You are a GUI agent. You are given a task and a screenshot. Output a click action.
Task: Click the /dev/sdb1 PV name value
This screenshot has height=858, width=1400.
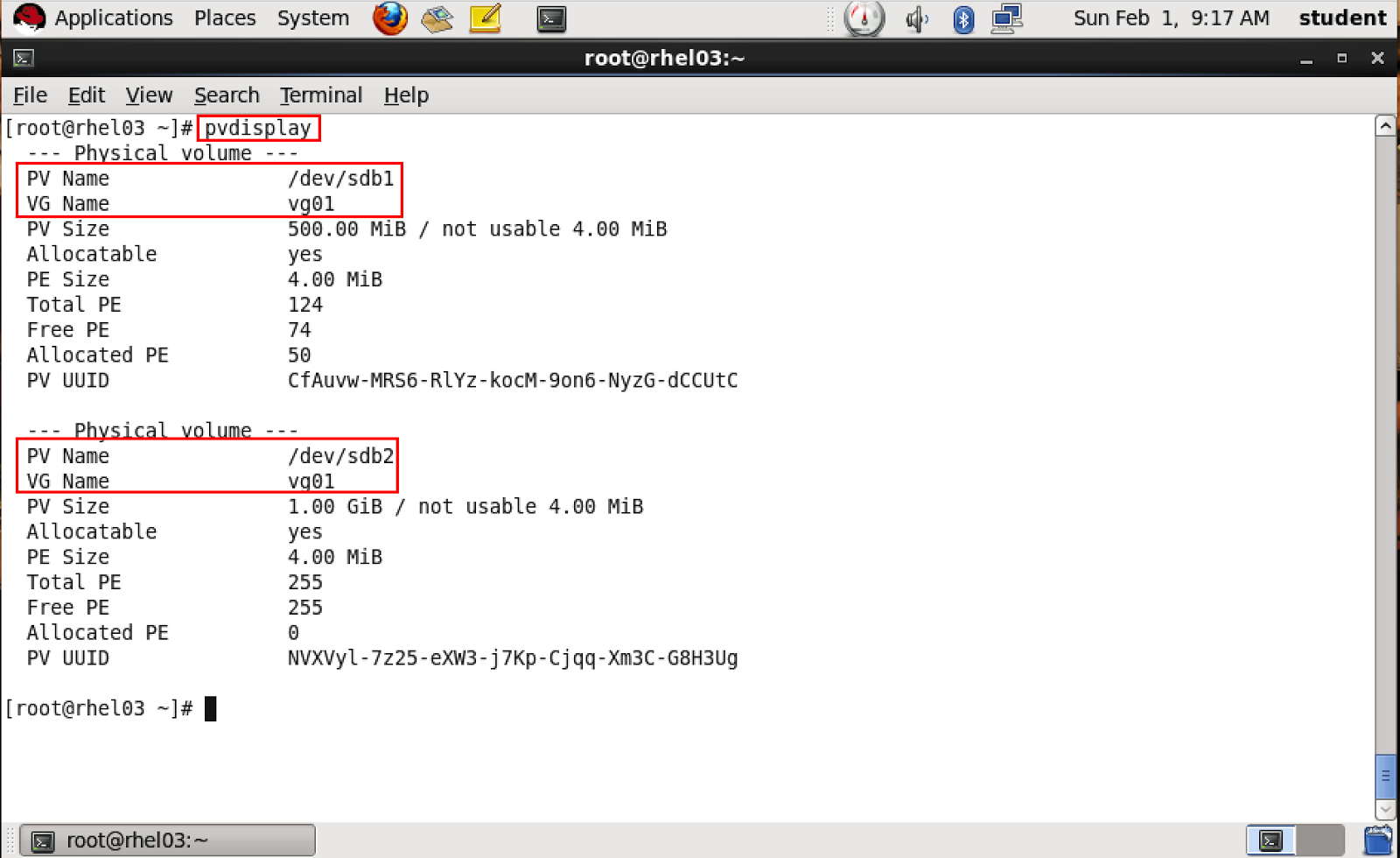[x=341, y=179]
